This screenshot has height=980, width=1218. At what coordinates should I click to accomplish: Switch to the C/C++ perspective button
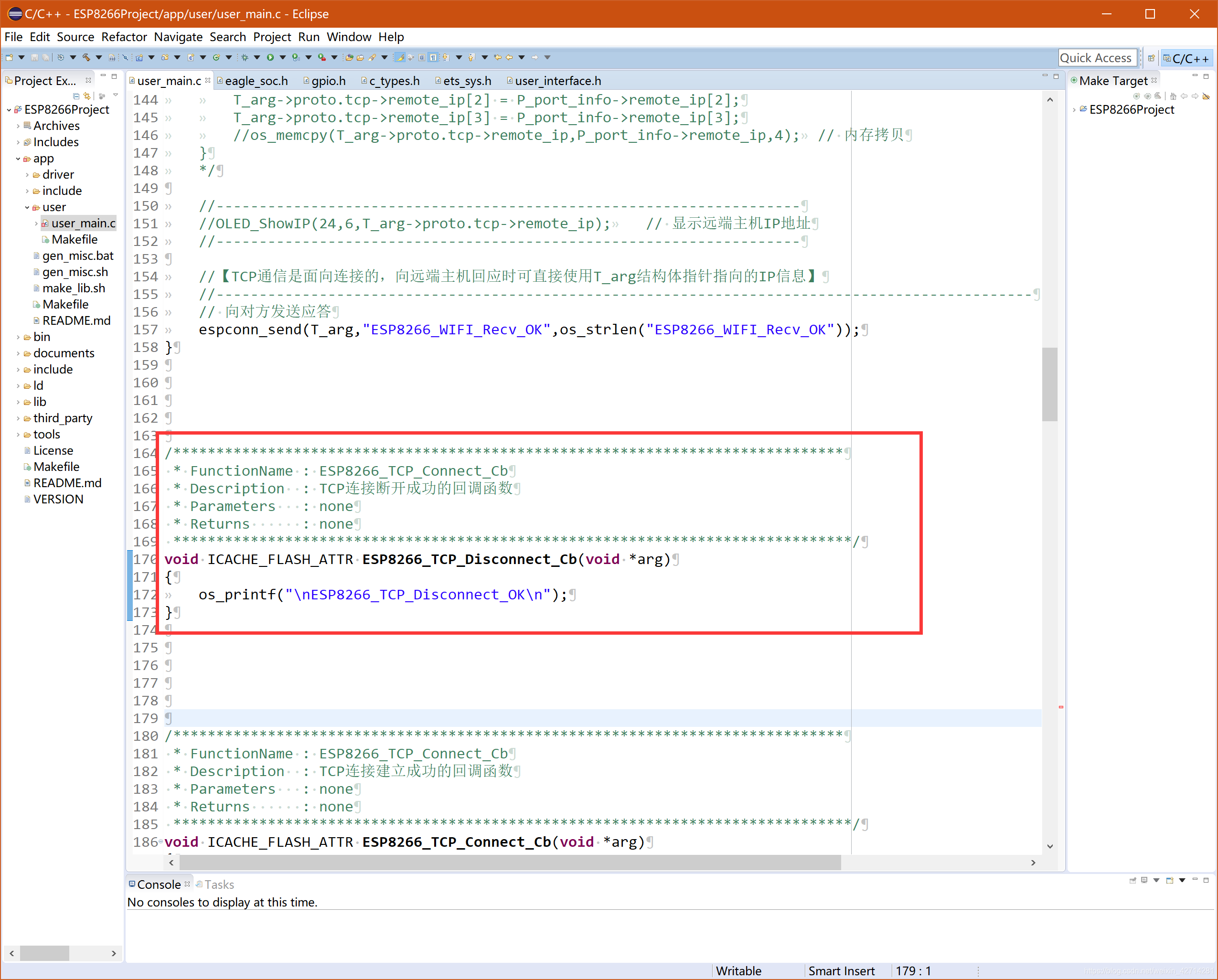click(1186, 58)
